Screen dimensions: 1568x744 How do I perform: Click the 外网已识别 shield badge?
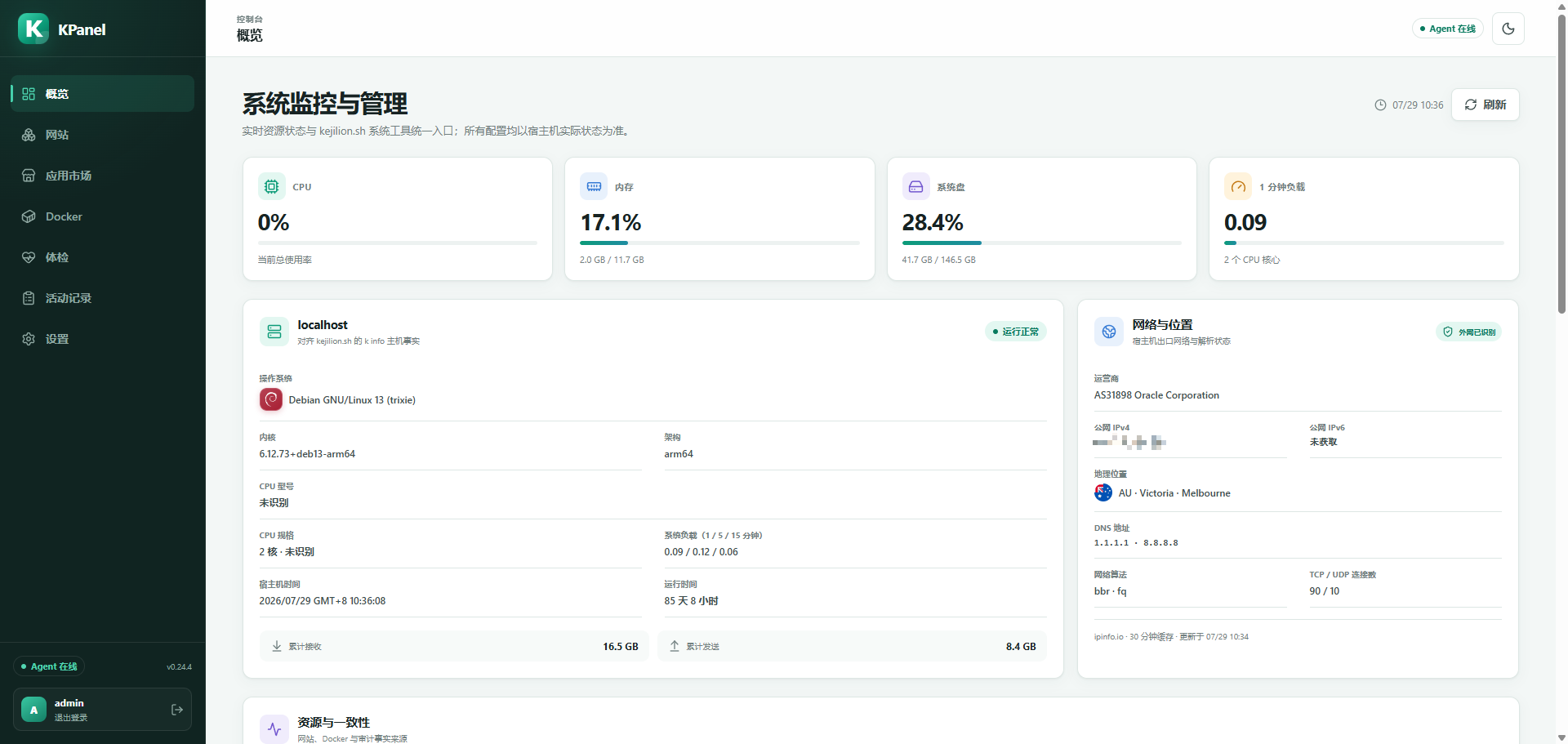point(1469,332)
